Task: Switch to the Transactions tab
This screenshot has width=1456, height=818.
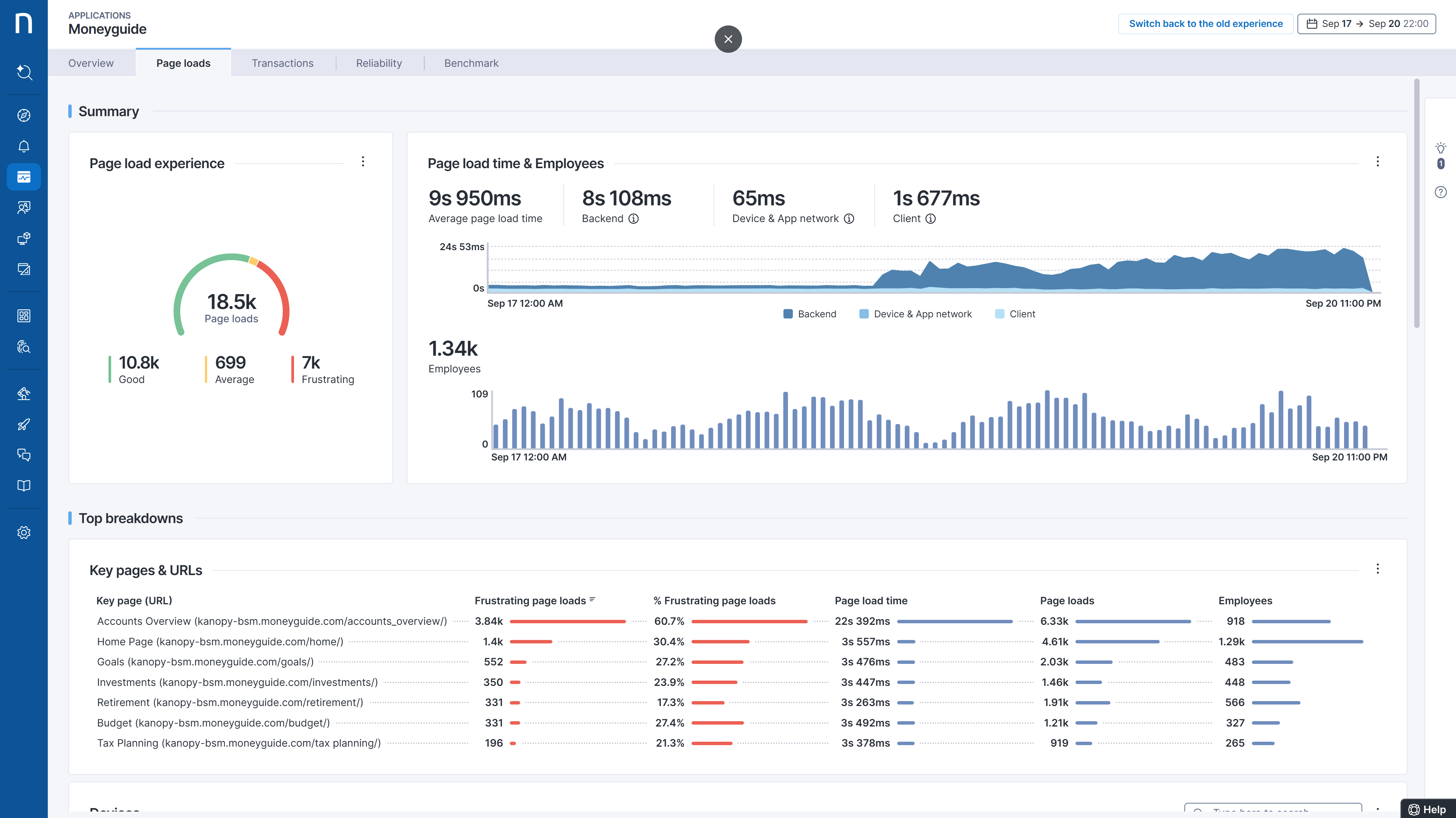Action: 282,63
